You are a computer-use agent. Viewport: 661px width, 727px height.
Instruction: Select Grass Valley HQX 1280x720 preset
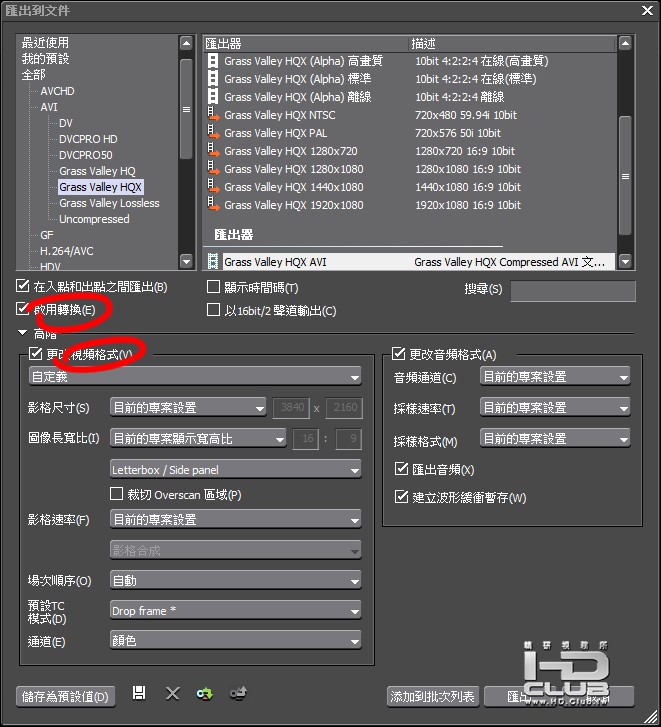(x=410, y=151)
